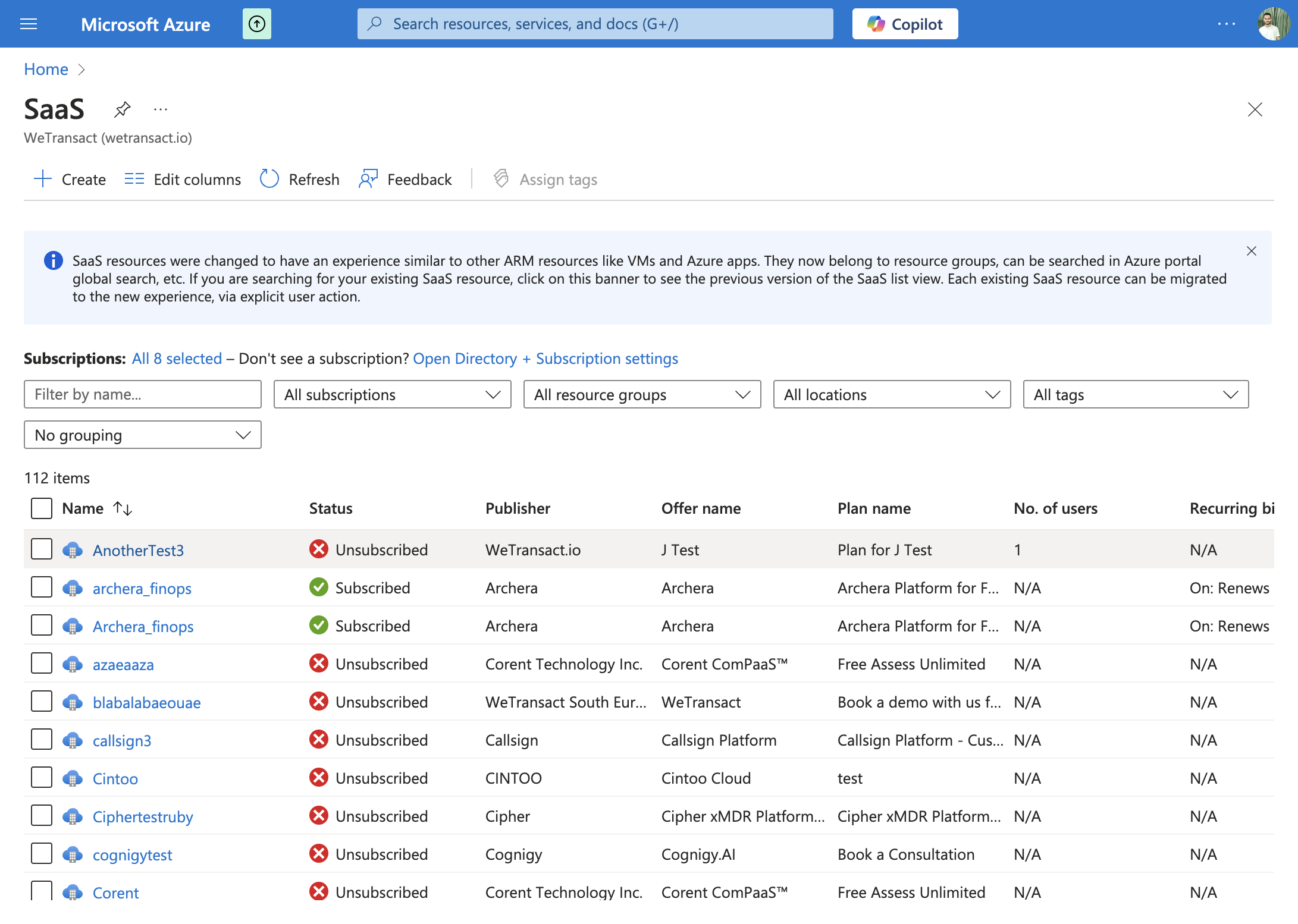Open Feedback from the toolbar
1298x924 pixels.
coord(405,179)
